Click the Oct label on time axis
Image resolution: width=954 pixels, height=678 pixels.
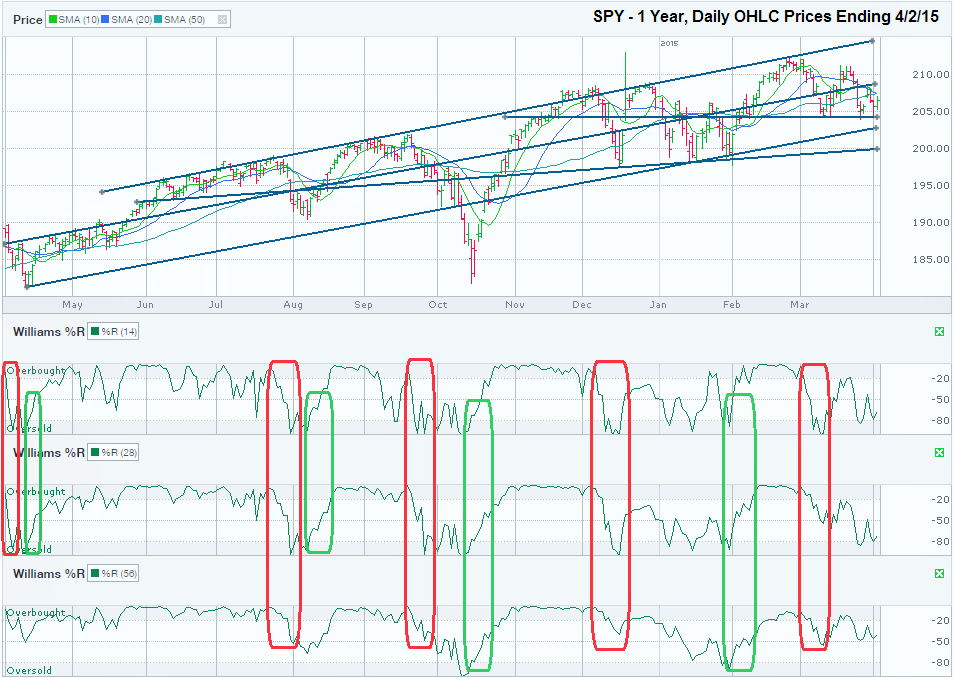[437, 304]
